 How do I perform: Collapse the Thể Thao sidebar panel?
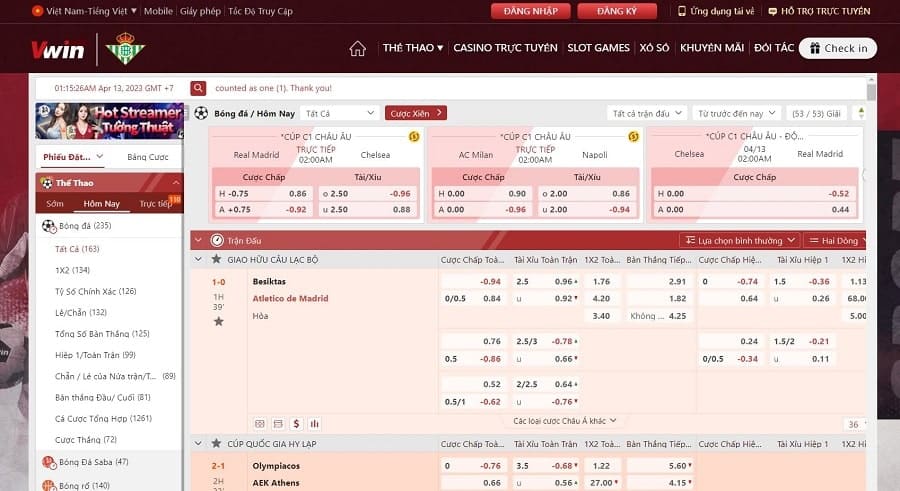176,183
